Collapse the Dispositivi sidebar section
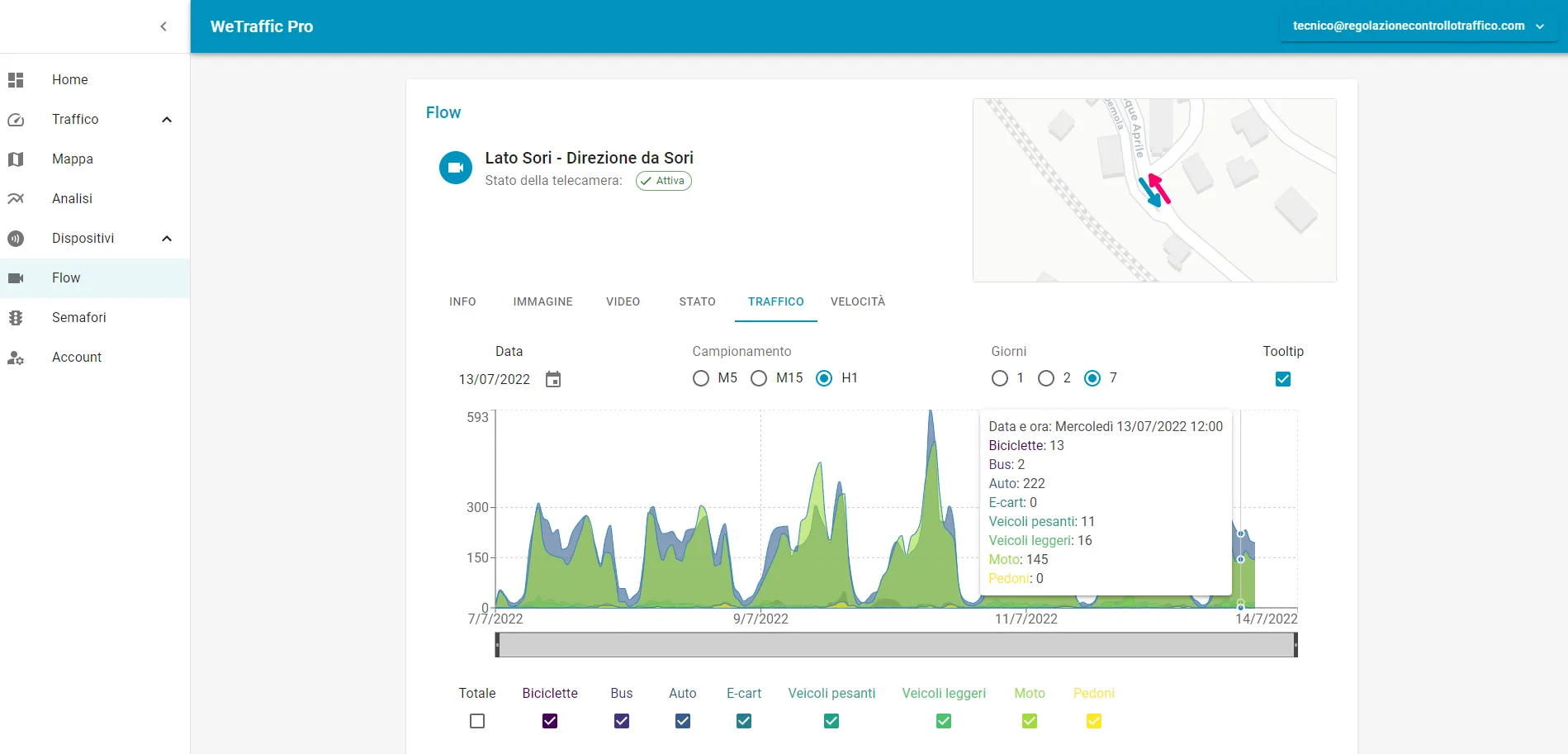 tap(166, 238)
